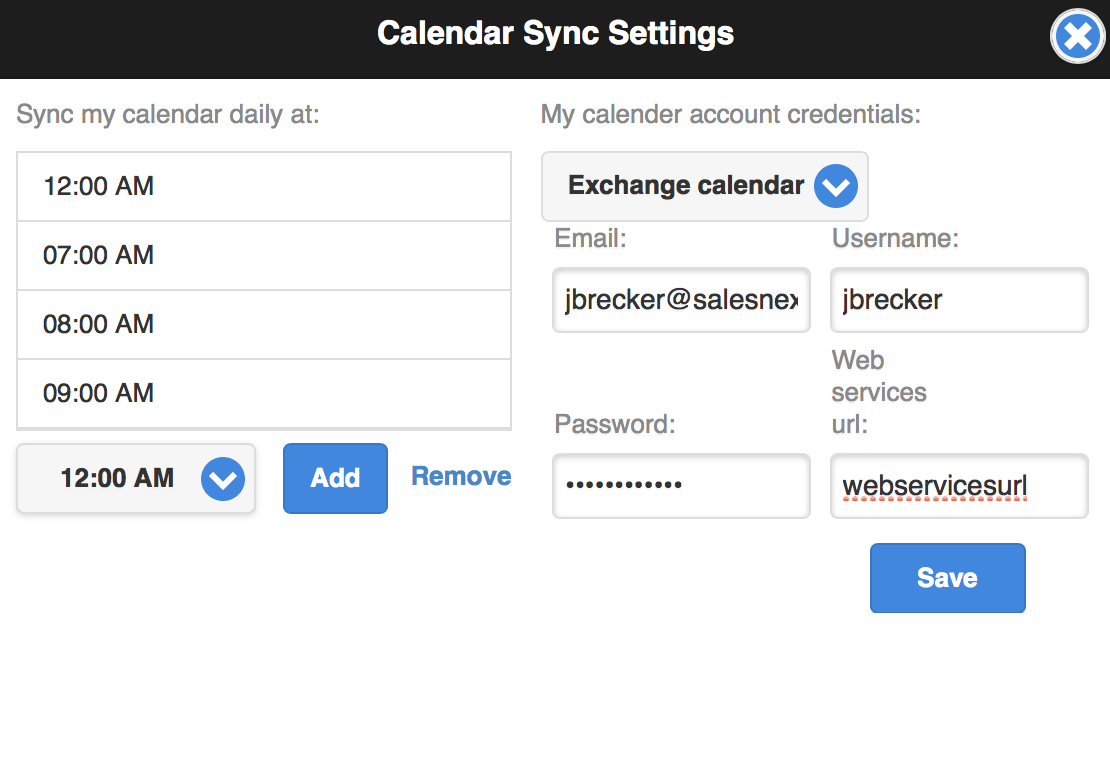Focus the Email input field
Screen dimensions: 1110x782
(x=681, y=300)
